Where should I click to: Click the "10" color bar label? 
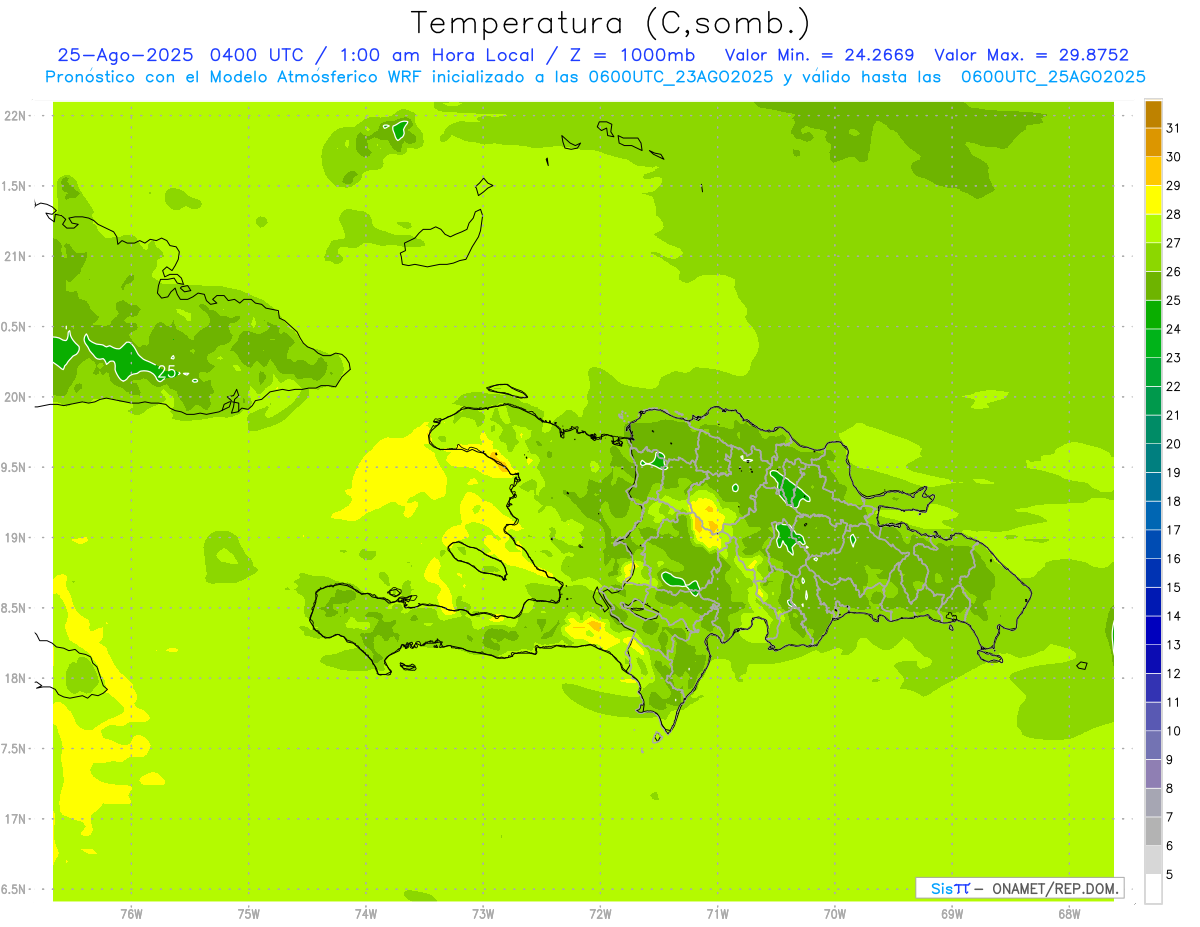pyautogui.click(x=1174, y=731)
